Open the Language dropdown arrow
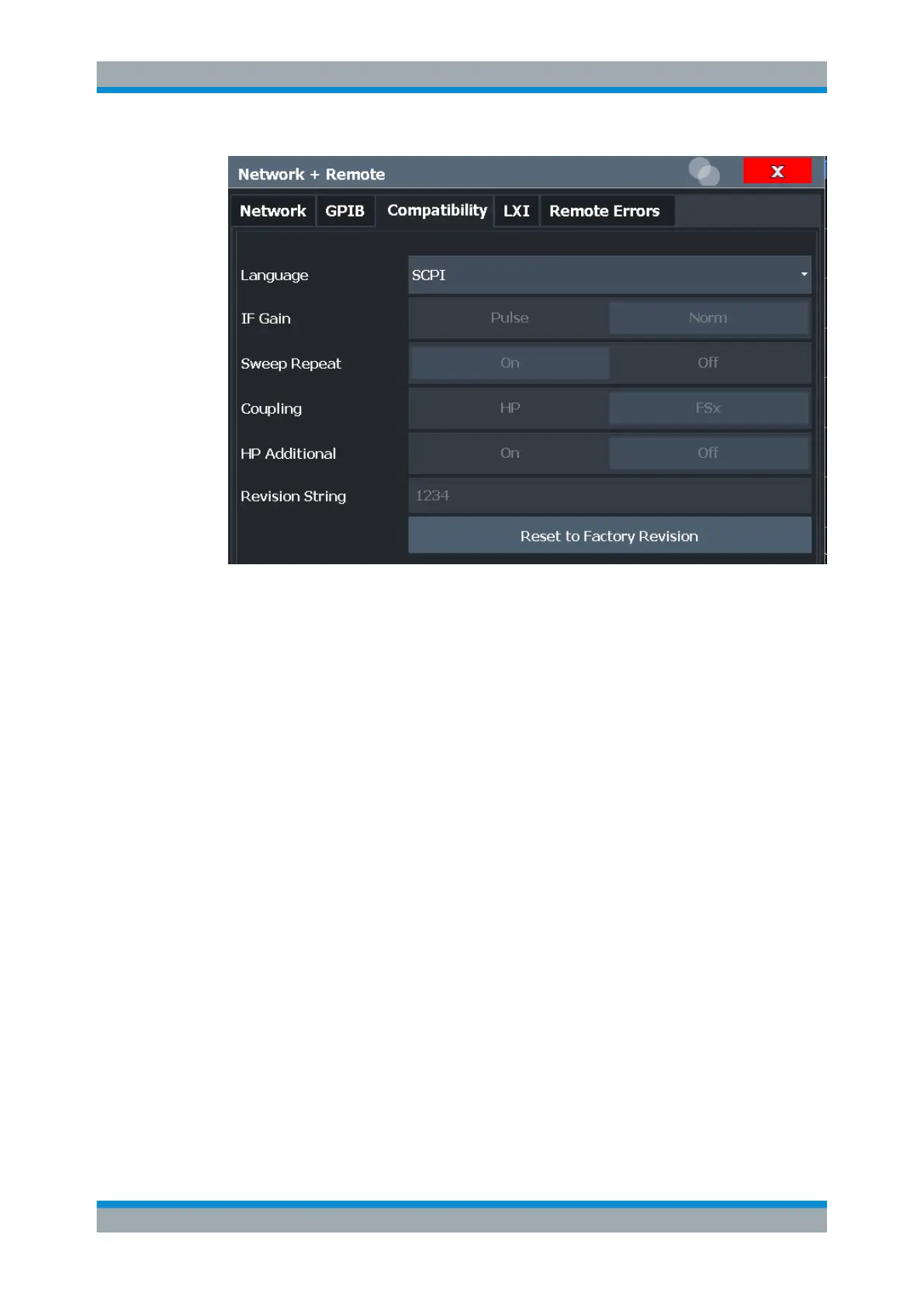 (x=804, y=275)
